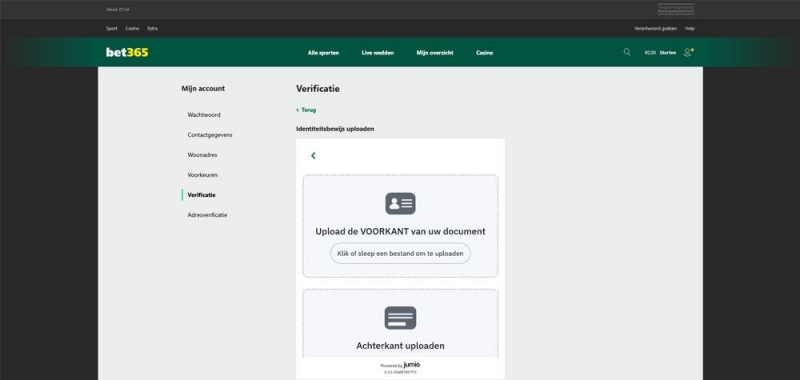Click 'Upload de VOORKANT van uw document' text
The height and width of the screenshot is (380, 800).
tap(400, 231)
